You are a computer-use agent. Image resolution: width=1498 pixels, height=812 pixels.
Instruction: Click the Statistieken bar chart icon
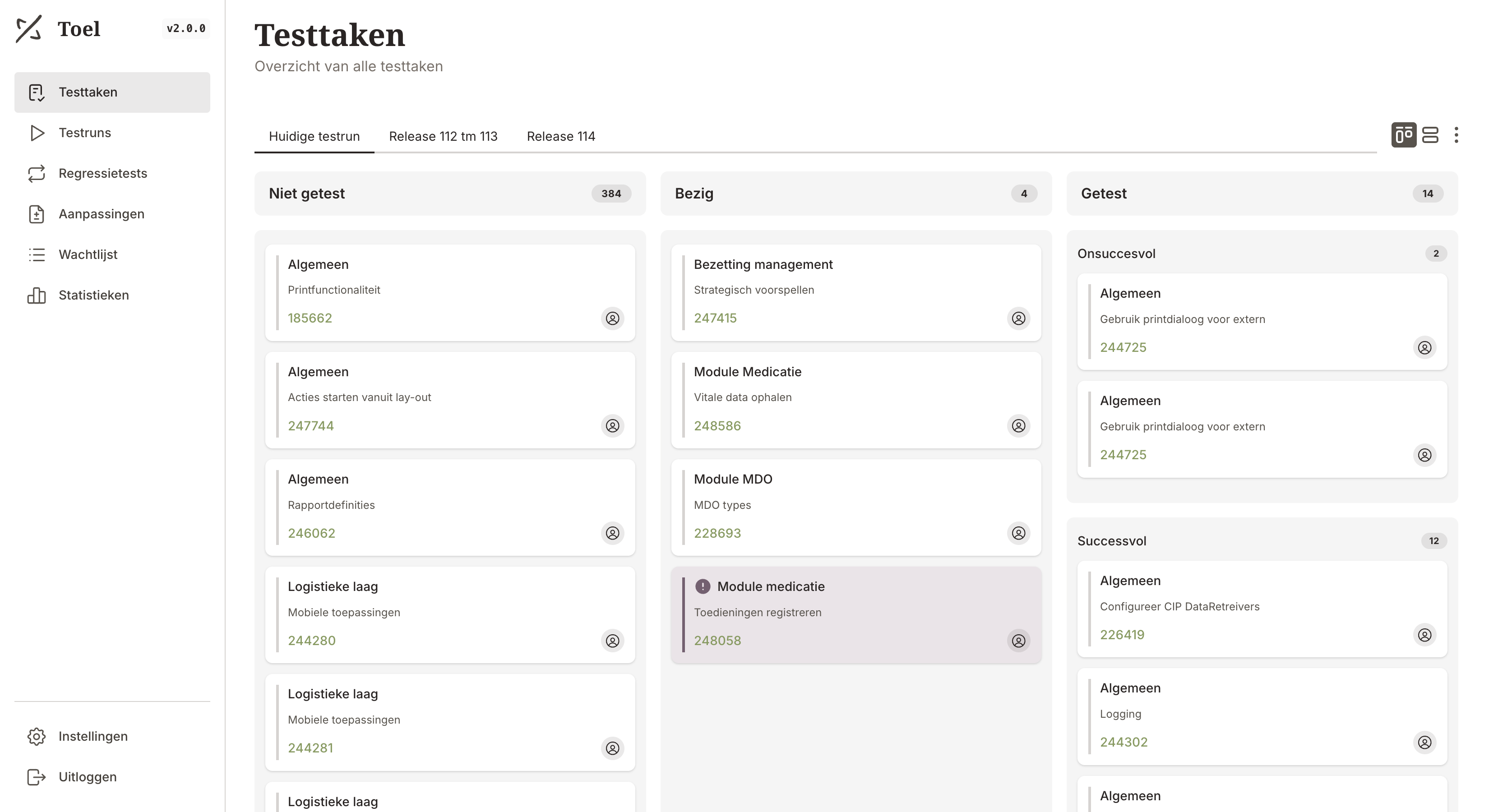37,296
